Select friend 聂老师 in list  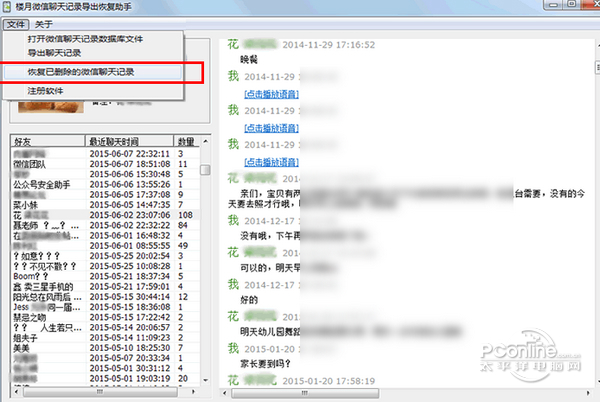coord(46,225)
